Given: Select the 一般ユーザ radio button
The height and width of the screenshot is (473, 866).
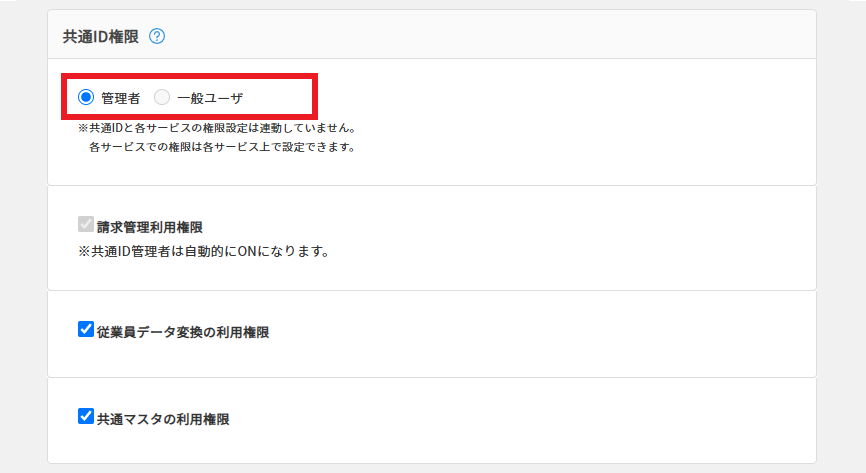Looking at the screenshot, I should coord(162,98).
